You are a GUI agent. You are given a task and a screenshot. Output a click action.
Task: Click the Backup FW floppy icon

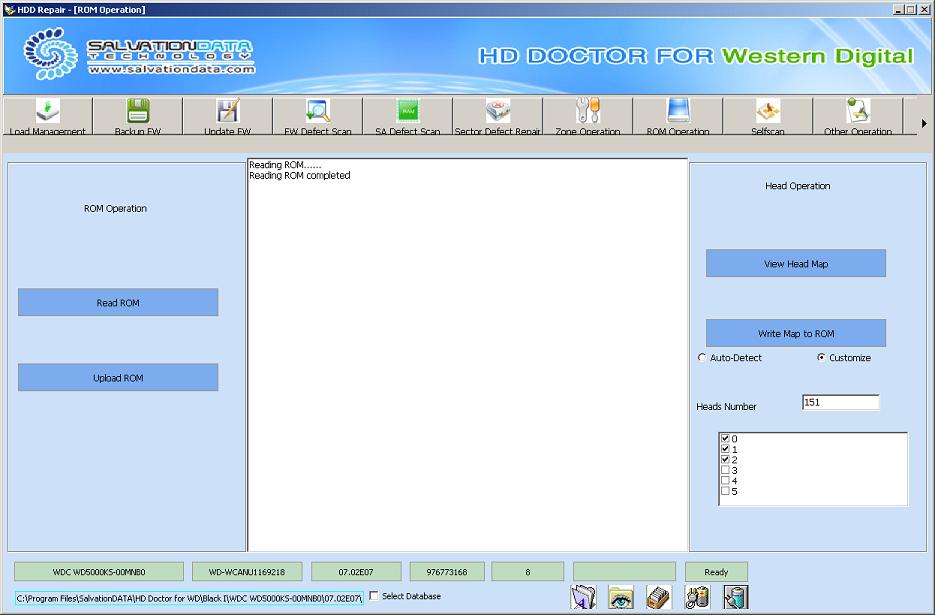tap(138, 111)
